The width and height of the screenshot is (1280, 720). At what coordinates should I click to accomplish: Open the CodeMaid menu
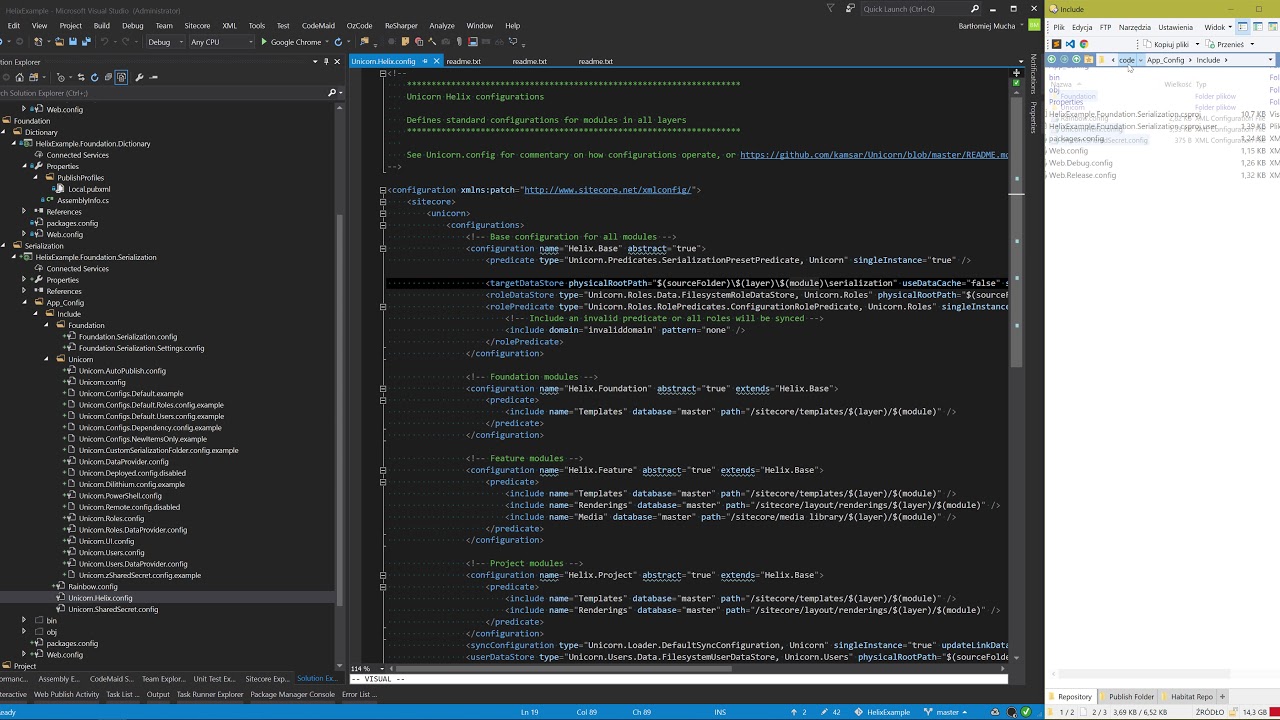click(318, 25)
